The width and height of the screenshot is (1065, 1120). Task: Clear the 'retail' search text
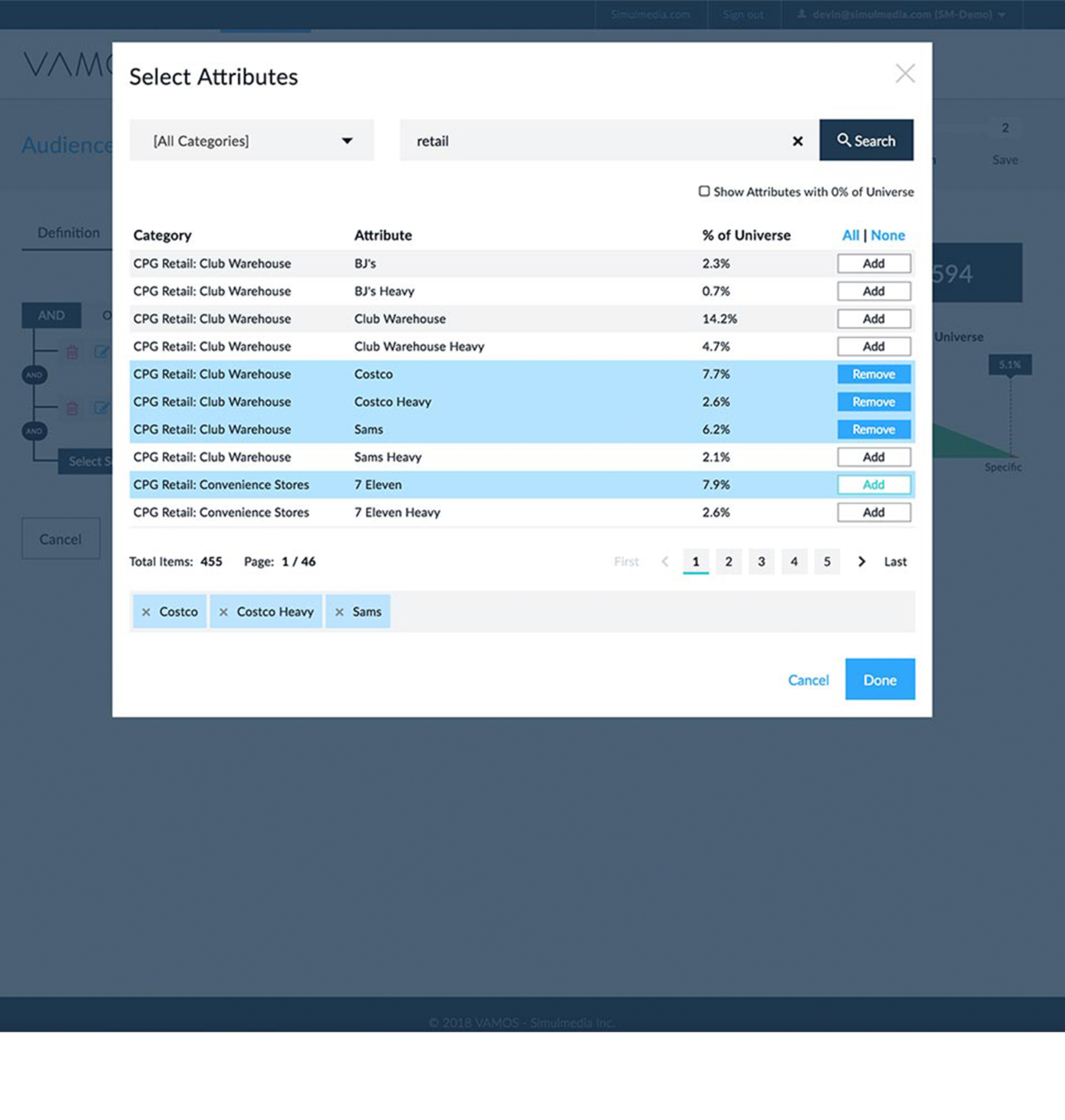tap(797, 141)
